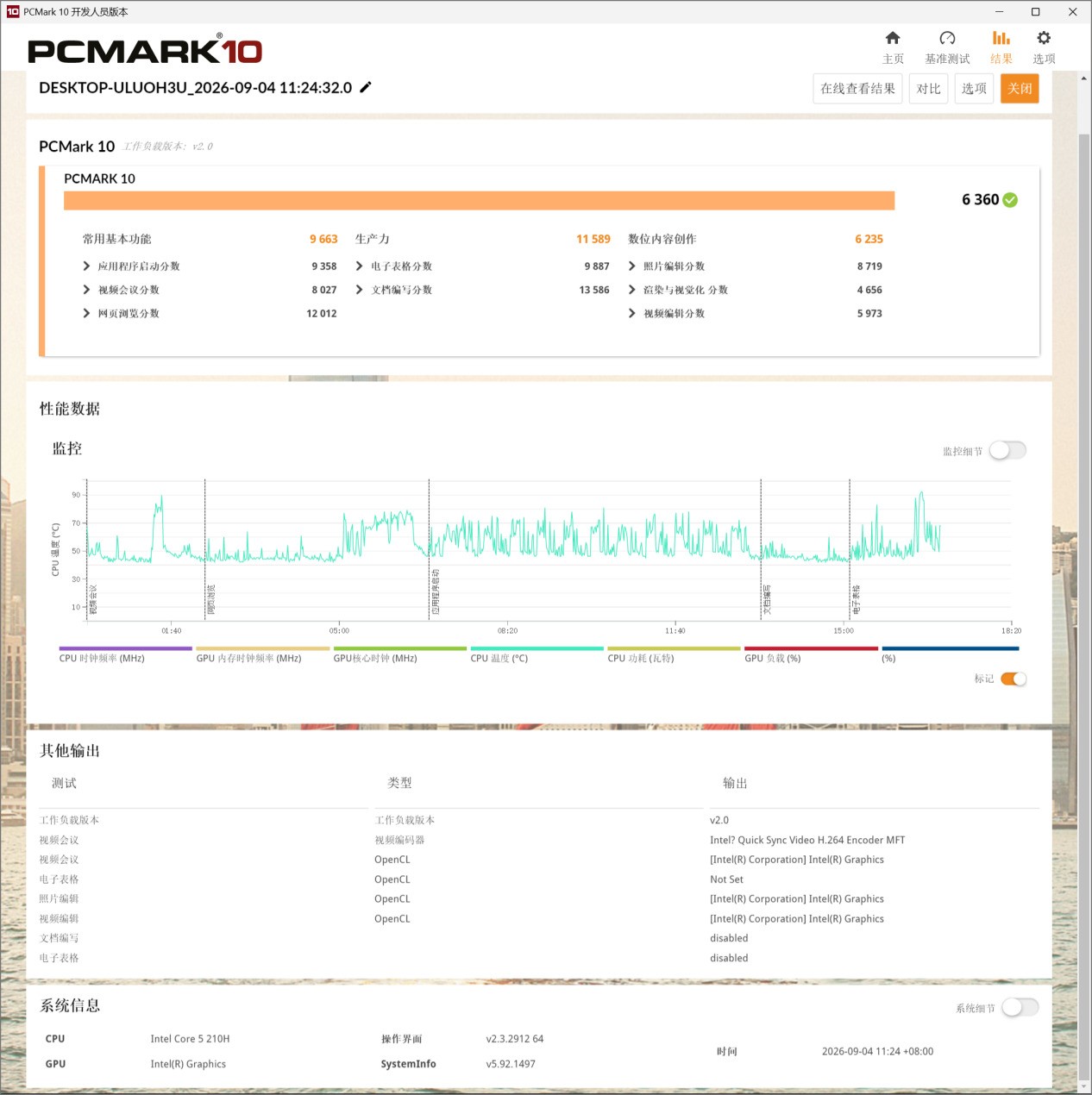Expand 照片编辑分数 row

pos(631,266)
